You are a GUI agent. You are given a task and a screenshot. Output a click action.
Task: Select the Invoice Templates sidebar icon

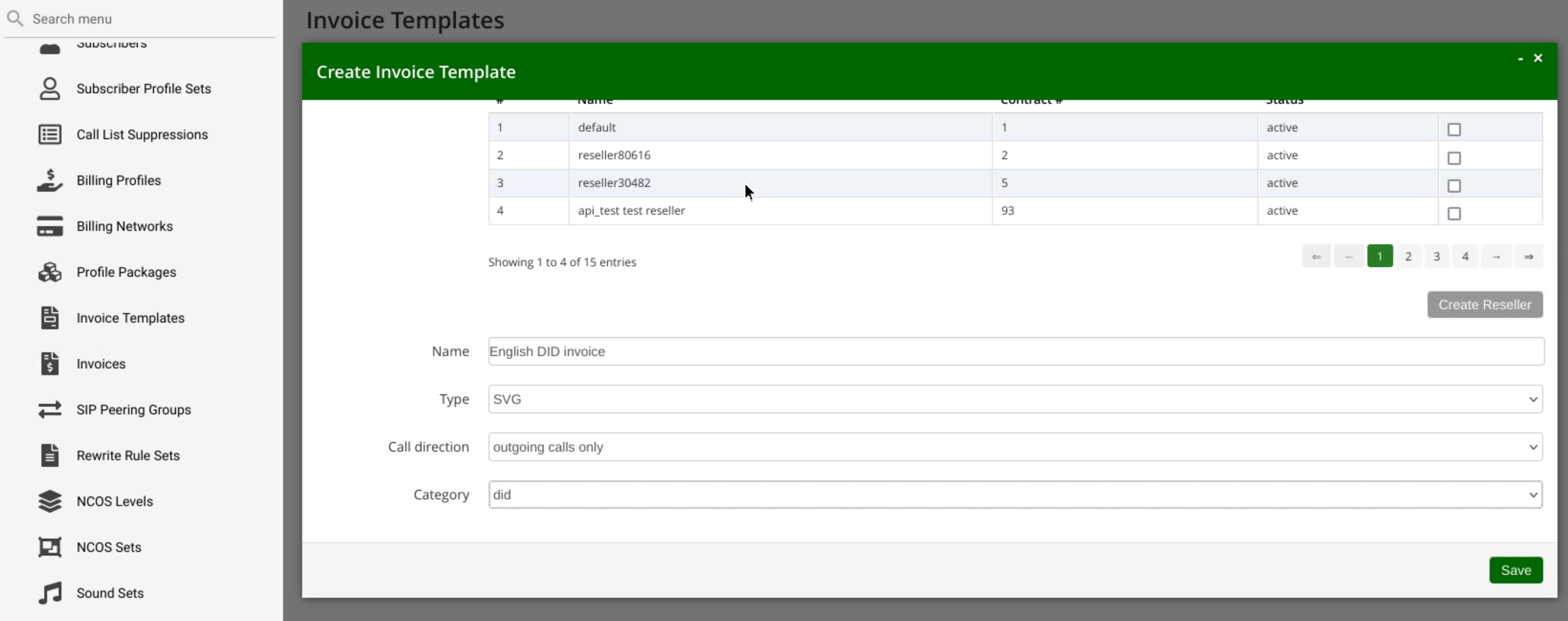pos(50,317)
